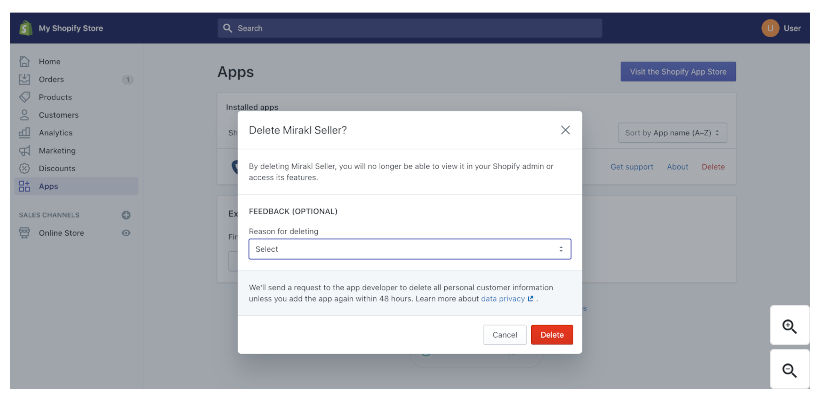Zoom in with the magnifier plus icon
The image size is (820, 399).
pyautogui.click(x=790, y=326)
